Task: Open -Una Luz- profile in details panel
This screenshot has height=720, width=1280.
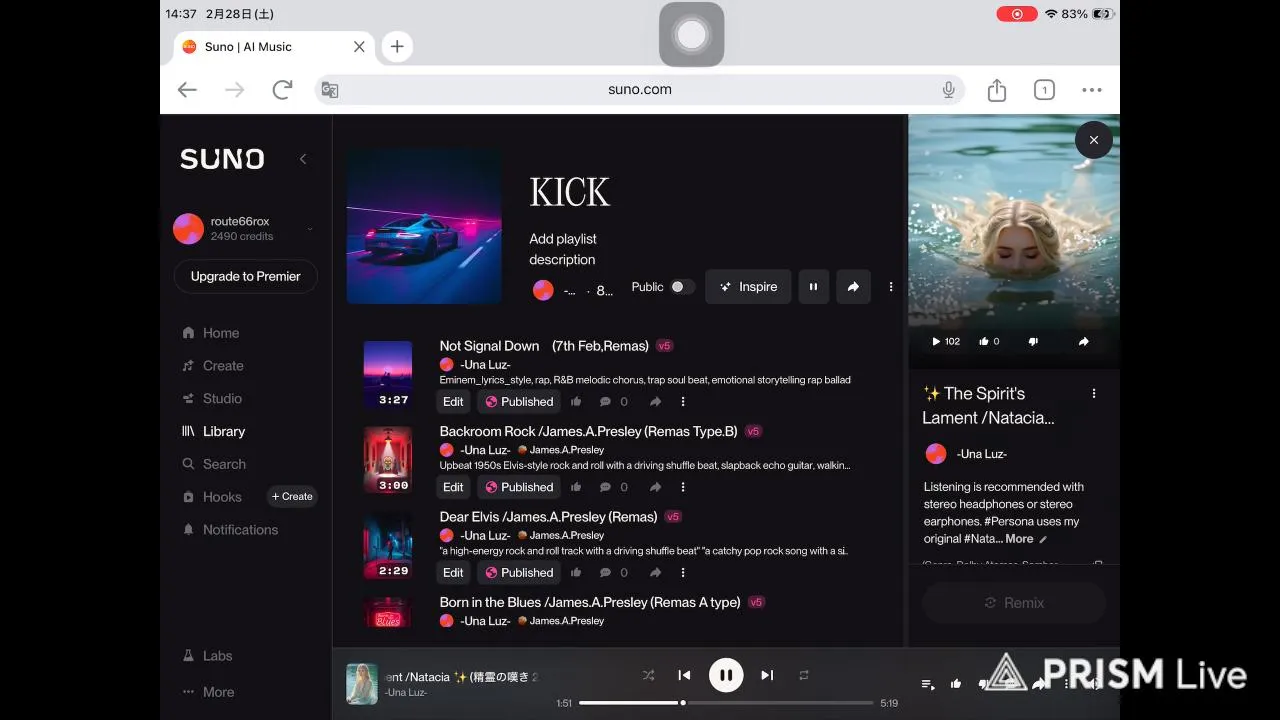Action: click(x=981, y=454)
